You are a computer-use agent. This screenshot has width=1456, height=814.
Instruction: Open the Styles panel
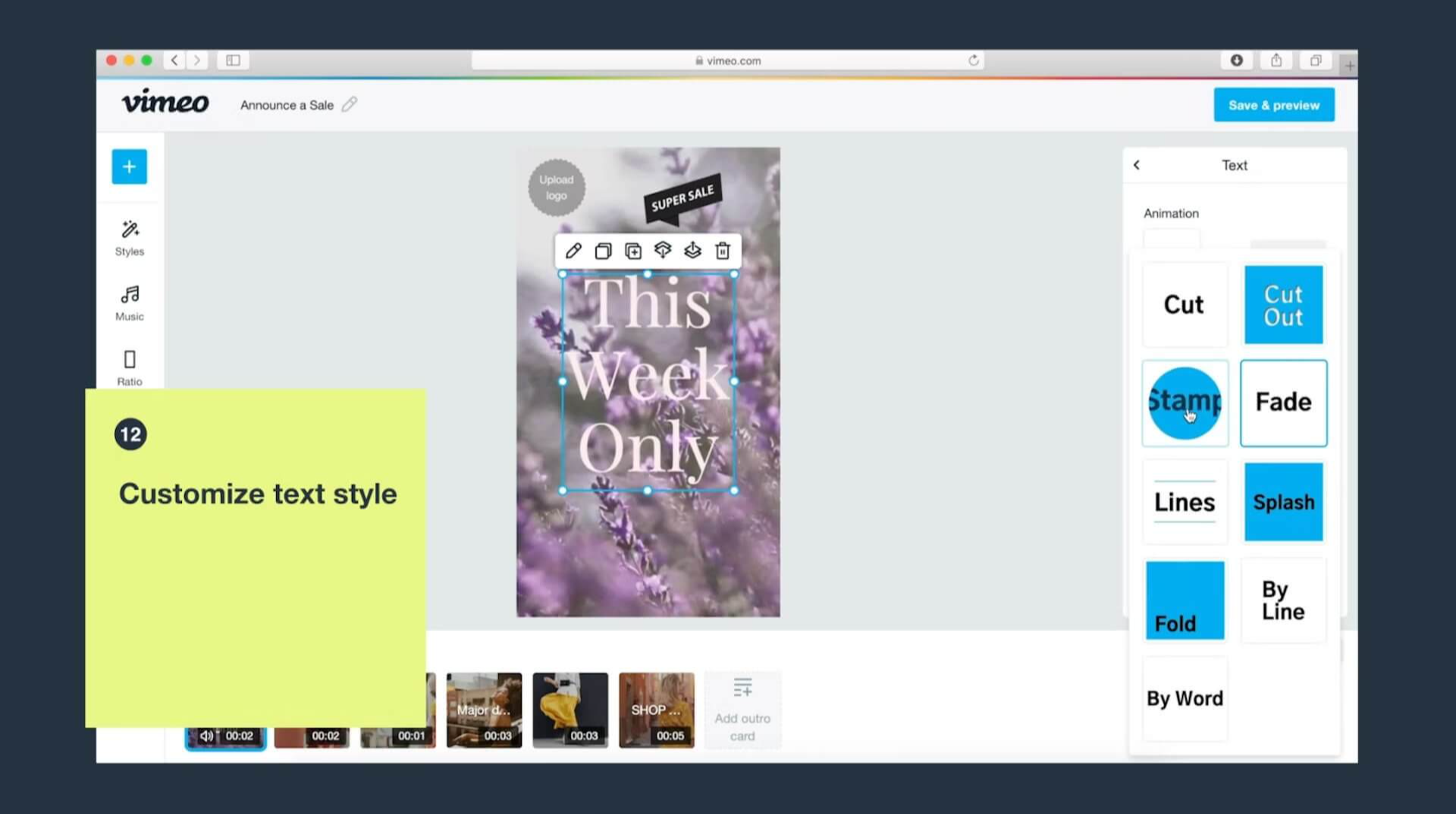(129, 238)
